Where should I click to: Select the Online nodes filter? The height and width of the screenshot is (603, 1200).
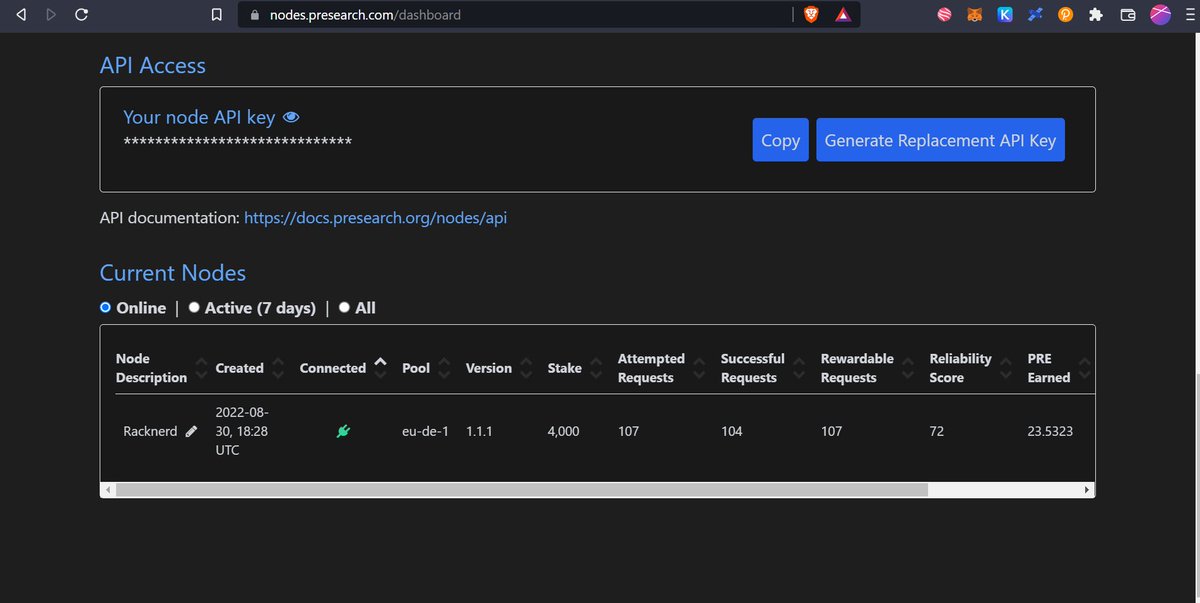point(105,308)
